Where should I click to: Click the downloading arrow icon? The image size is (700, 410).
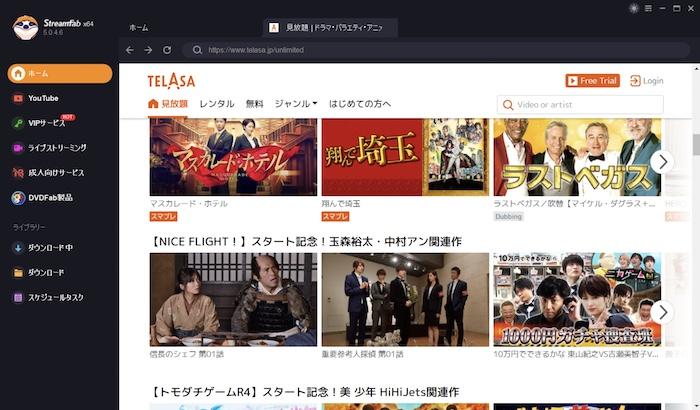pyautogui.click(x=18, y=248)
